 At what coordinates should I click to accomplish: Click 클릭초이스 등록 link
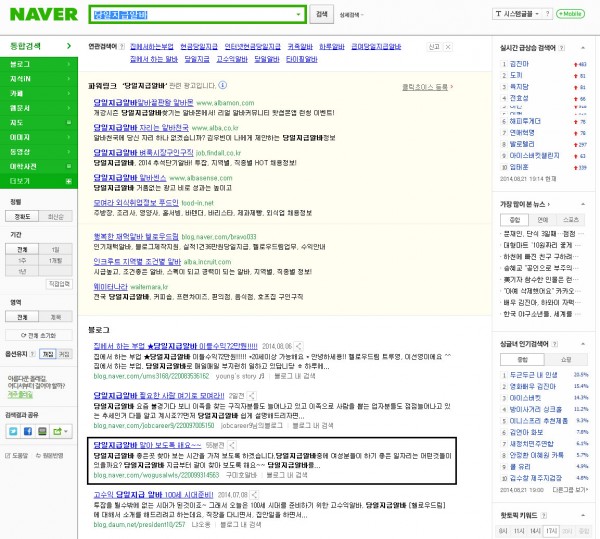(x=427, y=87)
